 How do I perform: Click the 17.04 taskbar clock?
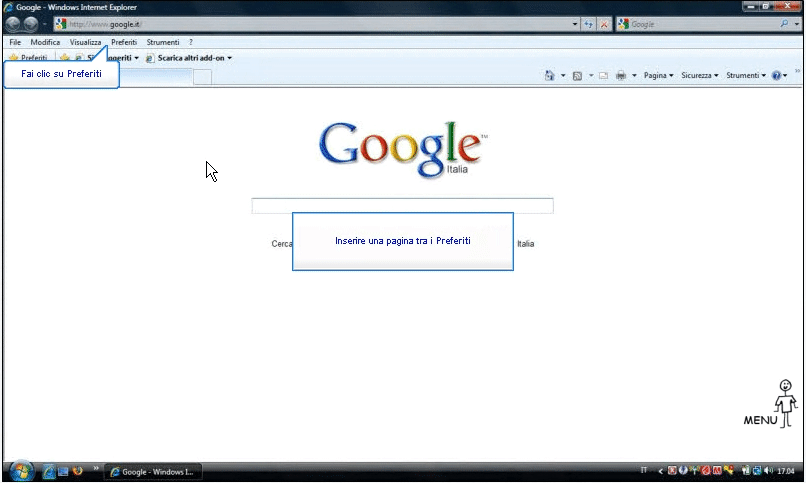click(786, 471)
